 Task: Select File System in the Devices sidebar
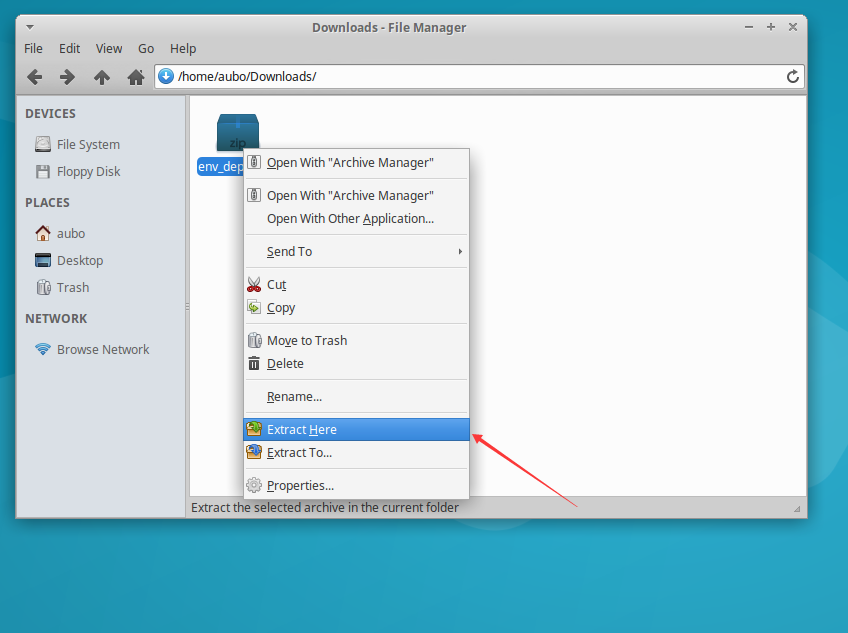[88, 144]
